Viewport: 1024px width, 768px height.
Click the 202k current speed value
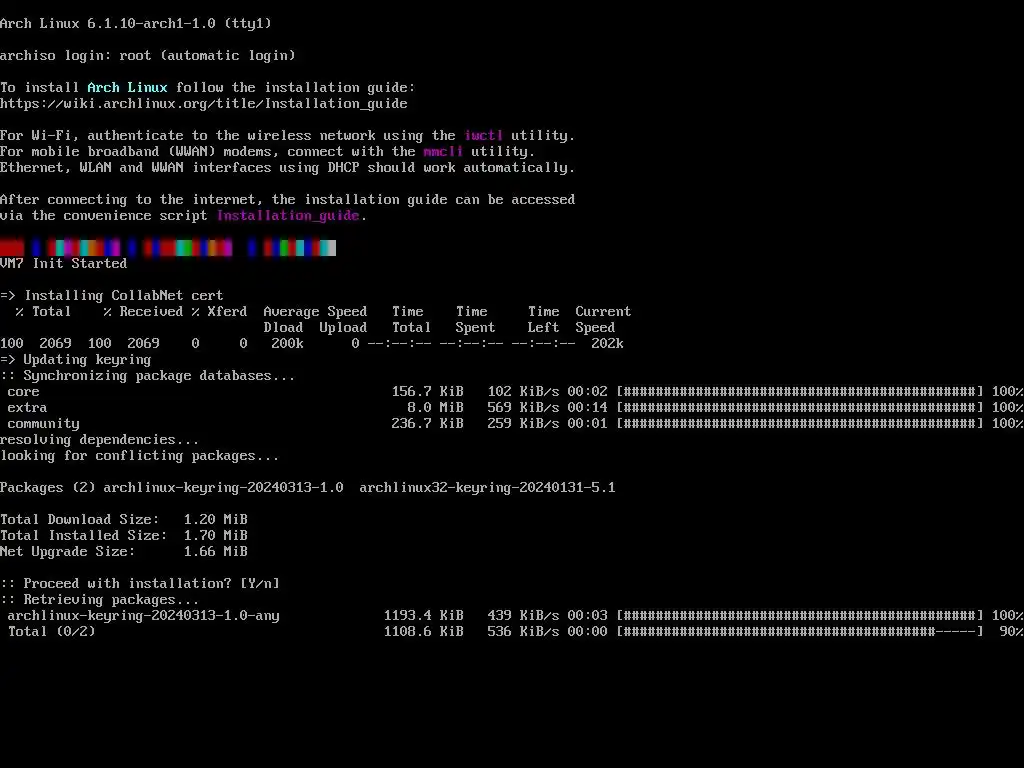(607, 344)
